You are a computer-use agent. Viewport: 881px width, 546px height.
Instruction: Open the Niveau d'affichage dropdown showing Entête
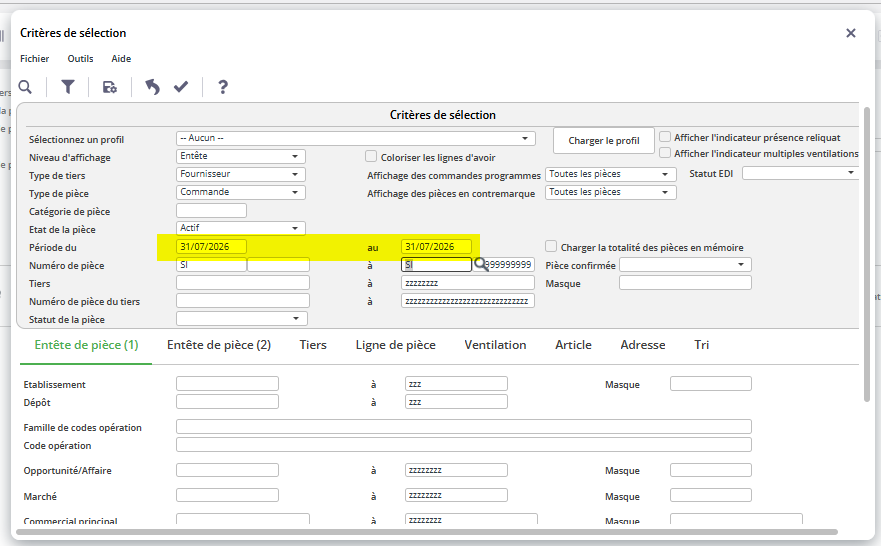click(x=240, y=156)
